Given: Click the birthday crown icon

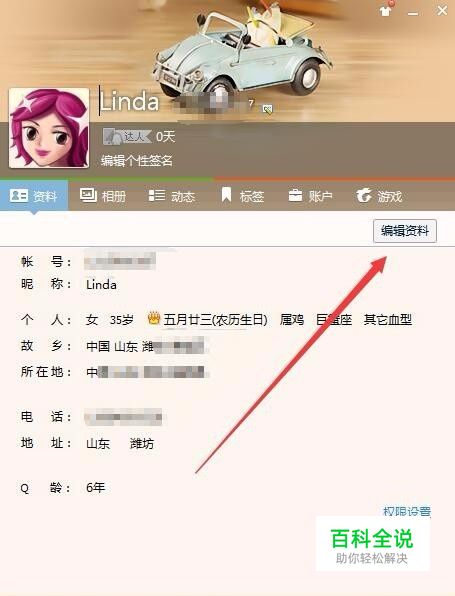Looking at the screenshot, I should (x=154, y=319).
